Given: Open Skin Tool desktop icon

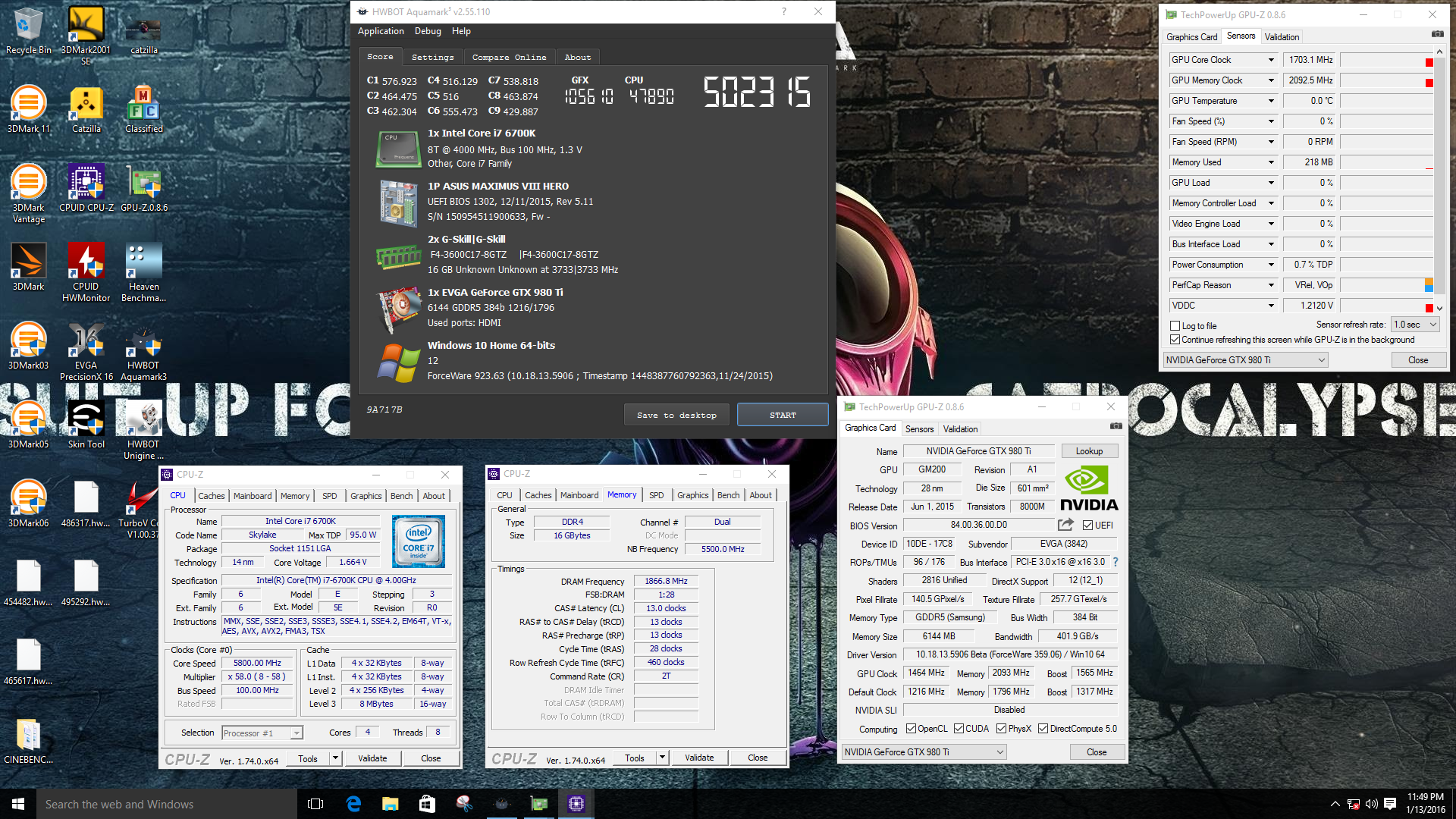Looking at the screenshot, I should 86,425.
